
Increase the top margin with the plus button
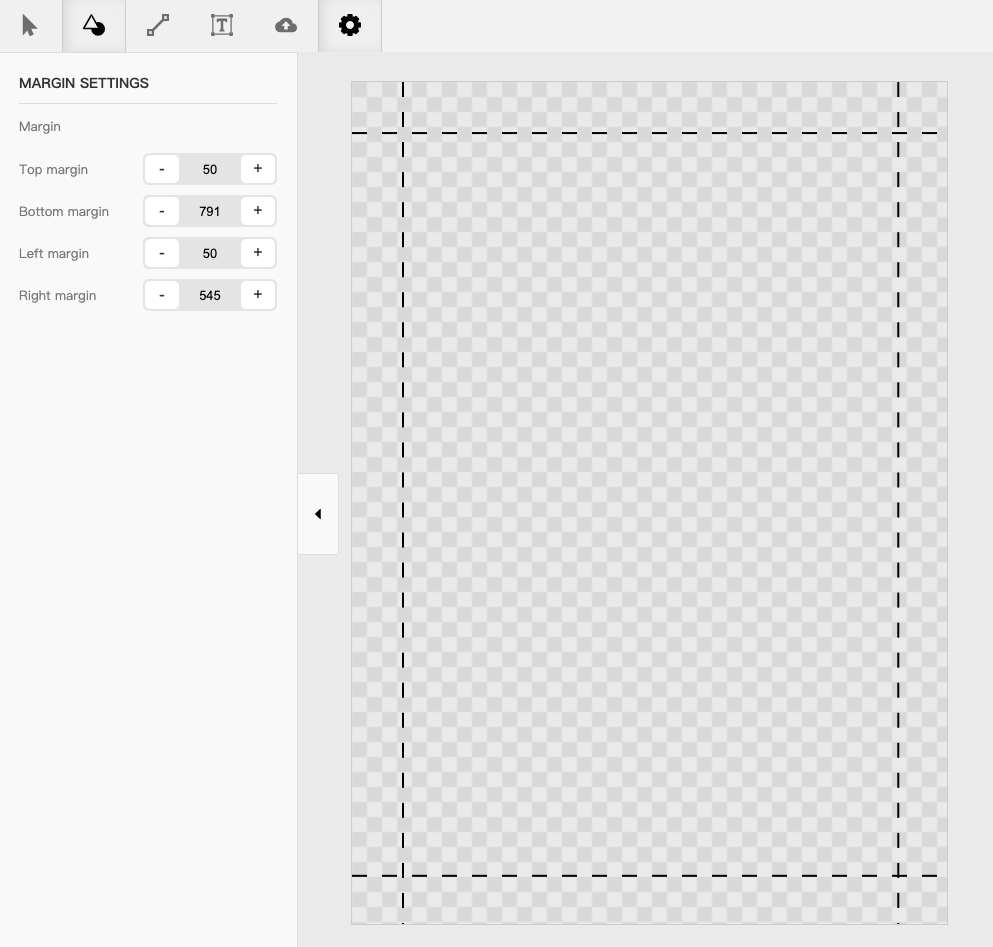point(257,168)
